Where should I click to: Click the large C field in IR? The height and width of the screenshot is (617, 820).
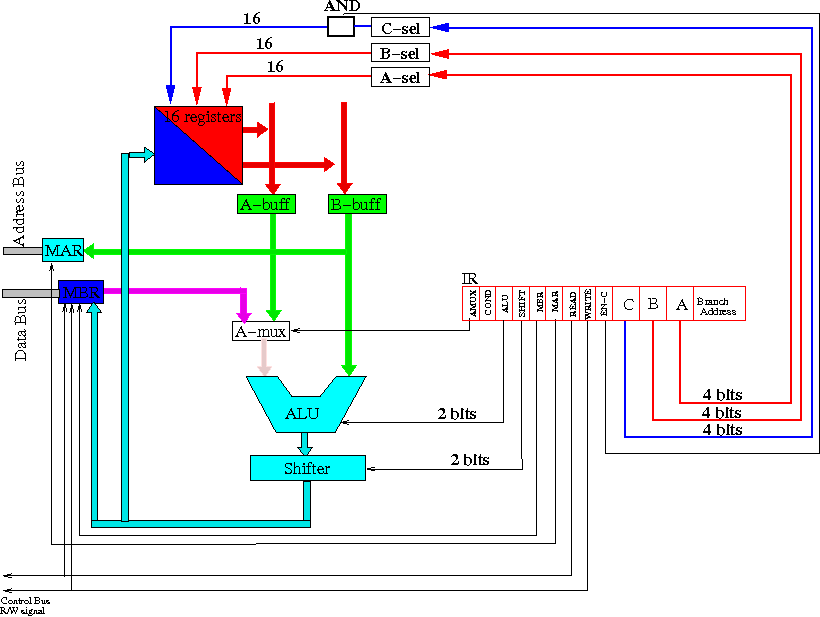tap(626, 304)
